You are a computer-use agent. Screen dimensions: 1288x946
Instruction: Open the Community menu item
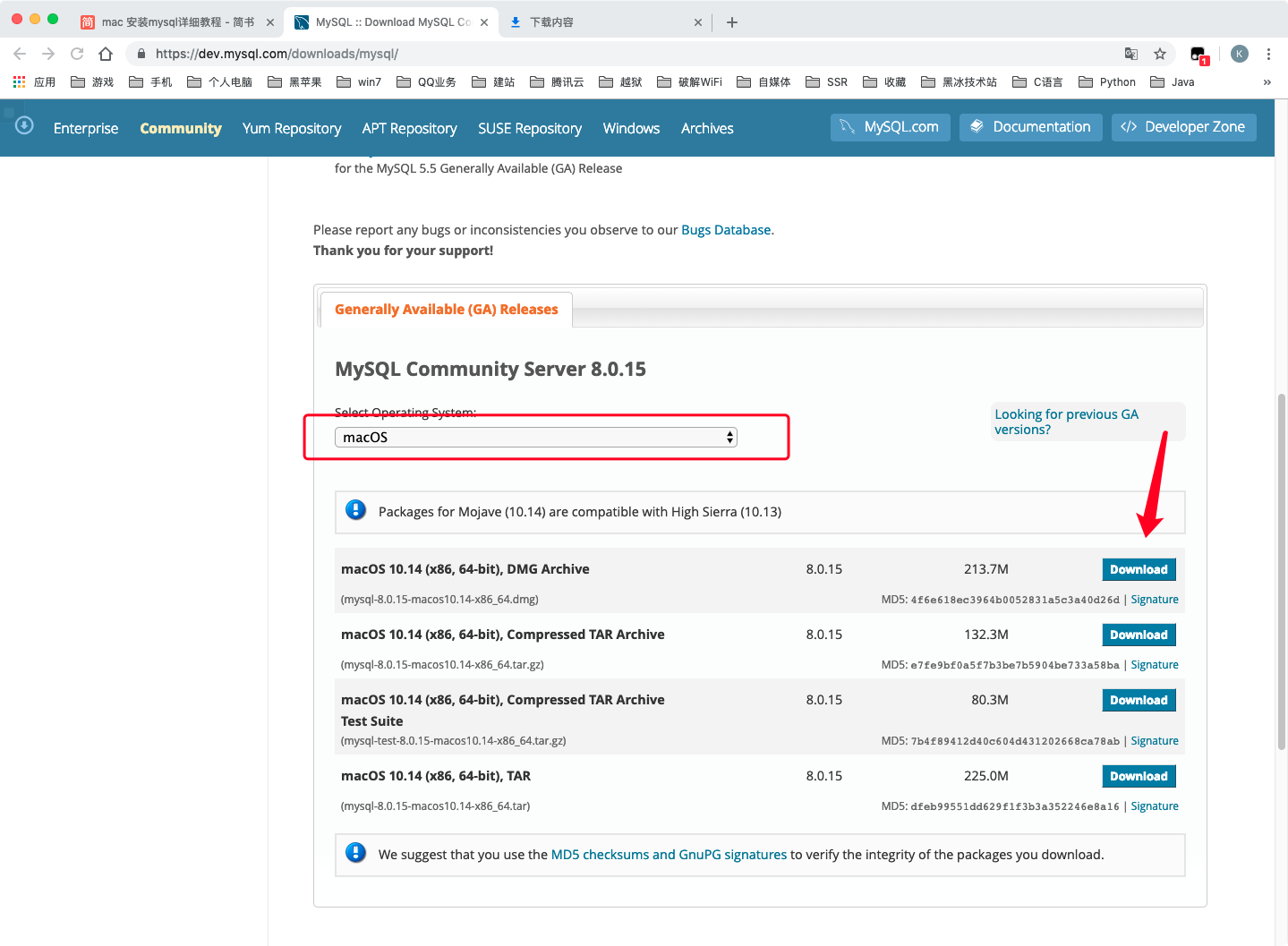click(x=181, y=128)
